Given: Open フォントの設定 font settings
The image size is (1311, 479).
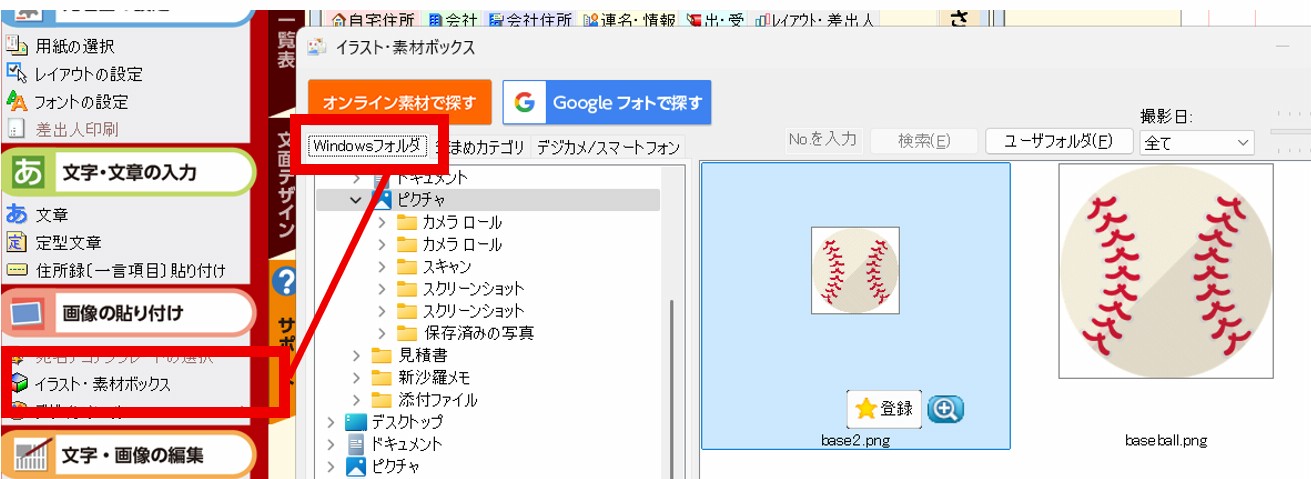Looking at the screenshot, I should tap(81, 101).
